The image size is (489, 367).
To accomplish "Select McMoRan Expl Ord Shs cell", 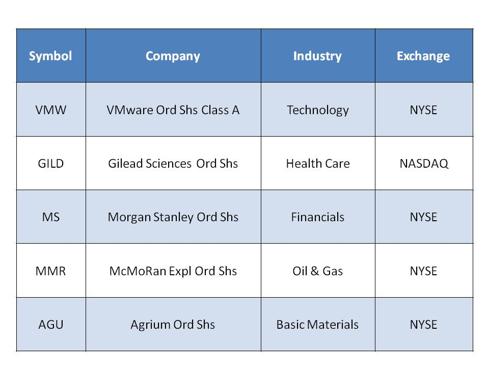I will click(x=173, y=271).
